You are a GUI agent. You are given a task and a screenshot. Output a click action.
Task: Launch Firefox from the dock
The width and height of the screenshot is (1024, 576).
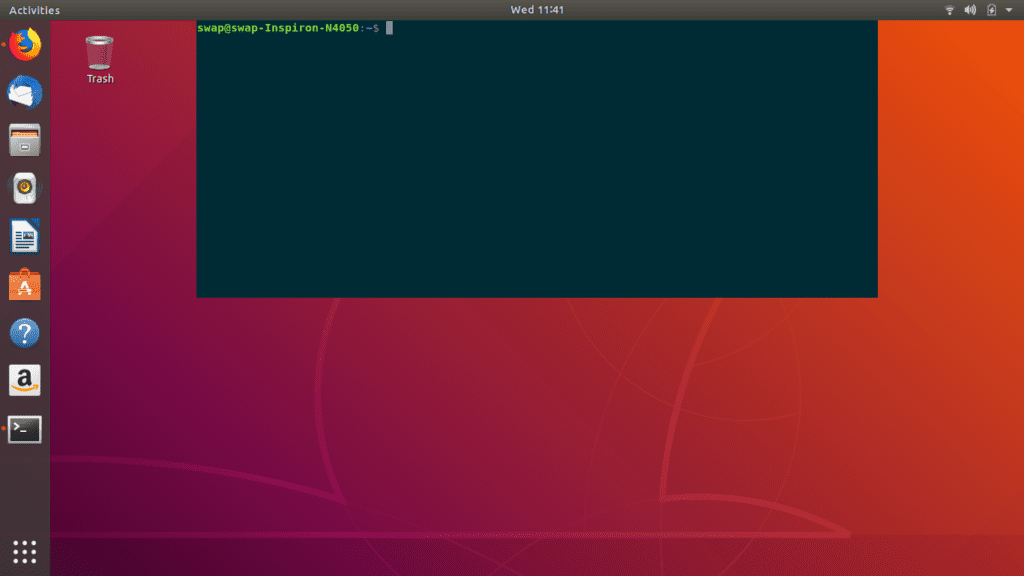click(x=22, y=44)
